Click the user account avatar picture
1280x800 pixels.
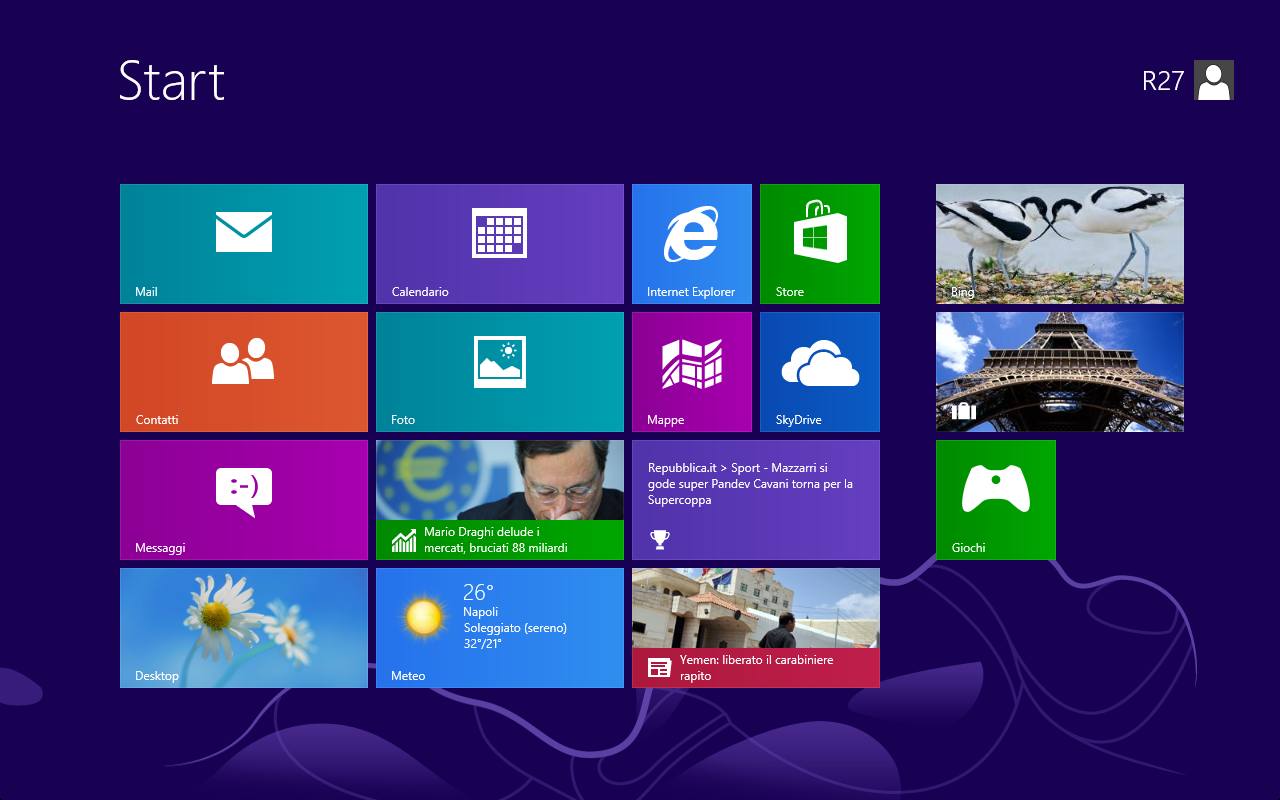pos(1214,80)
